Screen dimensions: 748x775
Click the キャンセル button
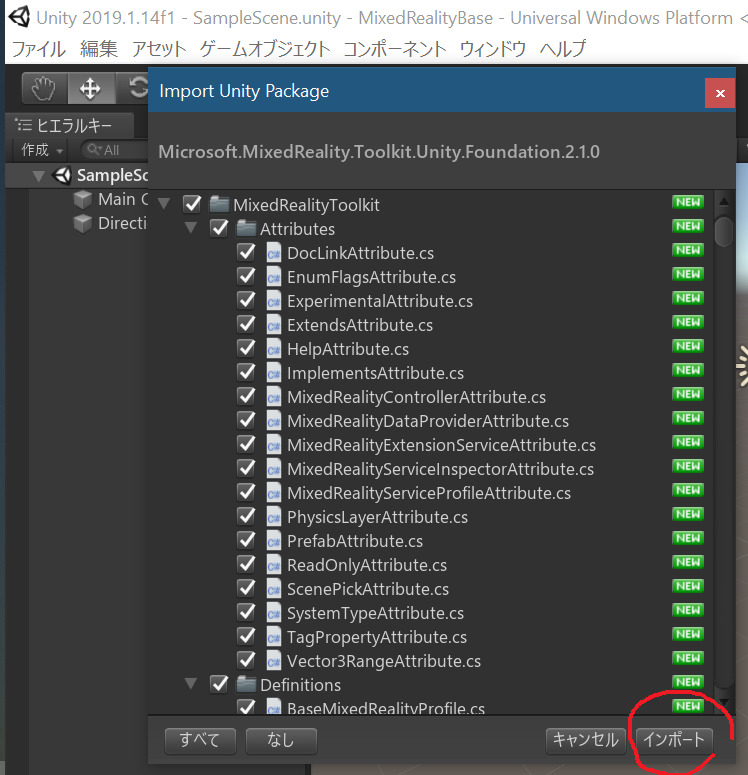(x=586, y=740)
